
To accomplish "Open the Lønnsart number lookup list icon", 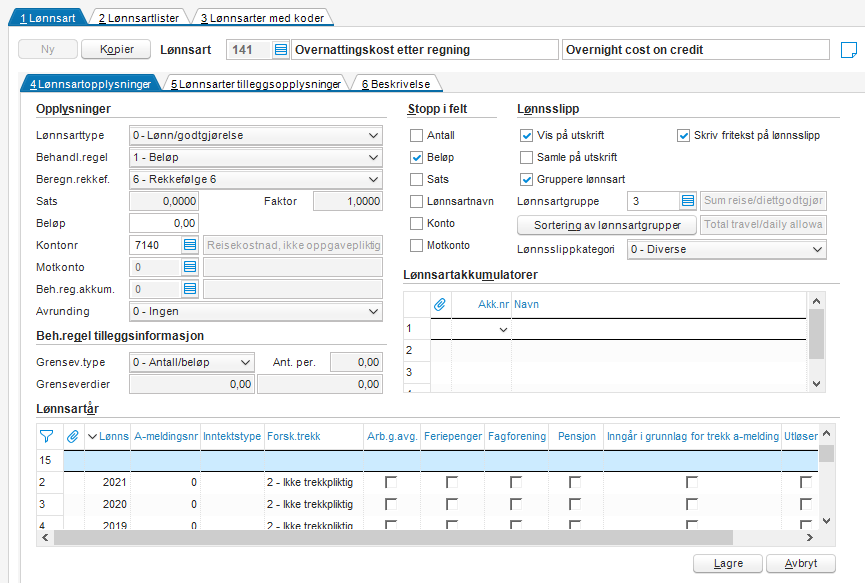I will pyautogui.click(x=280, y=50).
